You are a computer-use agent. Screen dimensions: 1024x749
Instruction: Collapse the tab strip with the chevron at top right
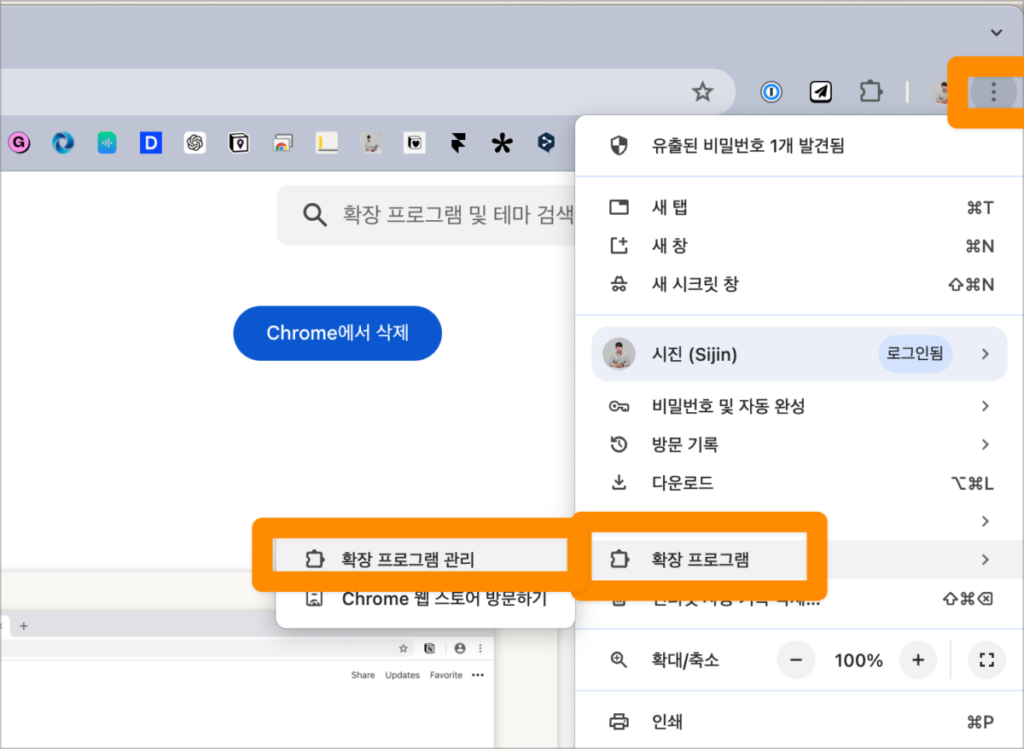point(995,32)
